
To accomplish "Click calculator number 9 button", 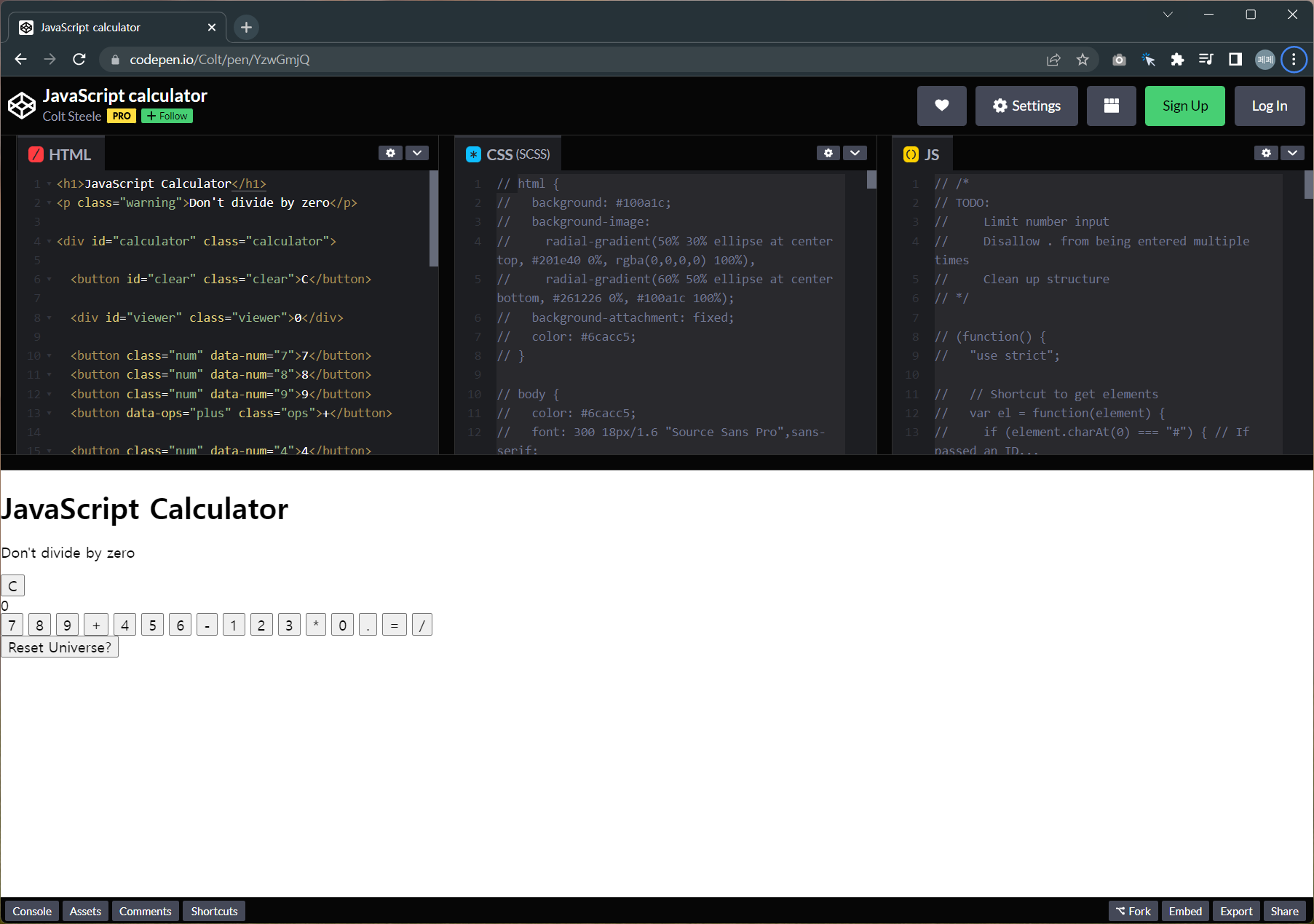I will (67, 625).
